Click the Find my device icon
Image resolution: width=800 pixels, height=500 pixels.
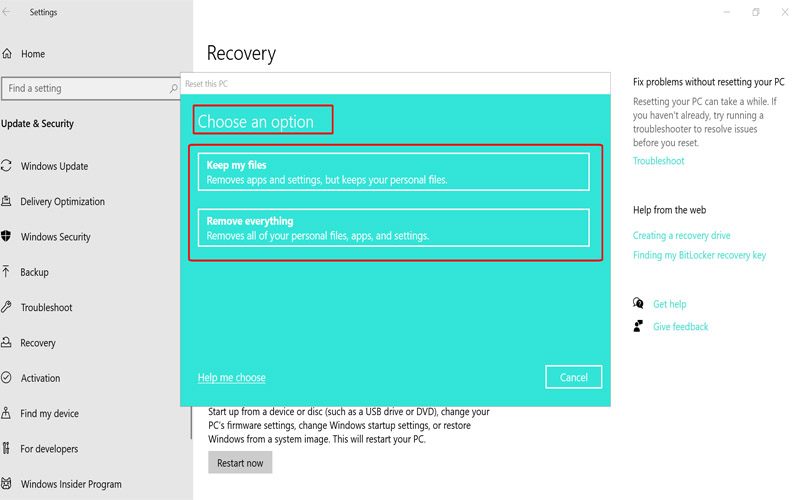pyautogui.click(x=6, y=413)
